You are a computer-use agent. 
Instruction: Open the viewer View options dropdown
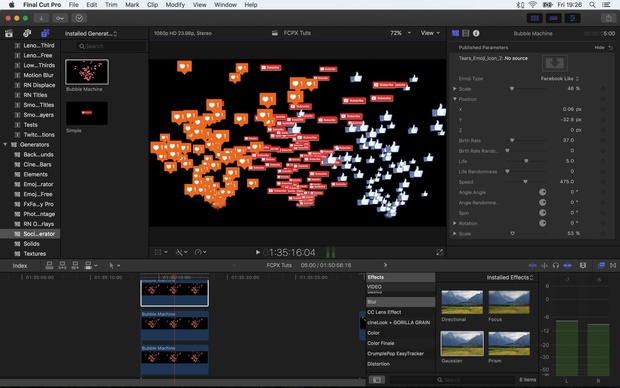coord(430,33)
